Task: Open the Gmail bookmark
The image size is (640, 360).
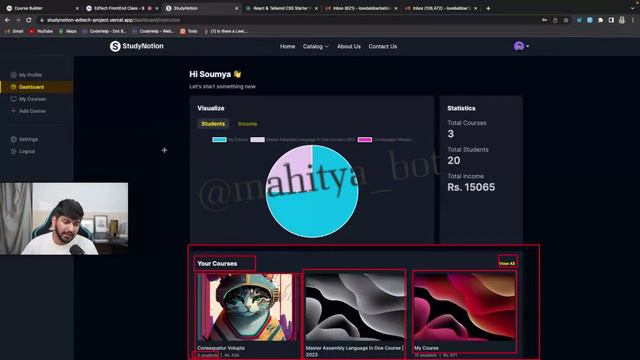Action: (14, 31)
